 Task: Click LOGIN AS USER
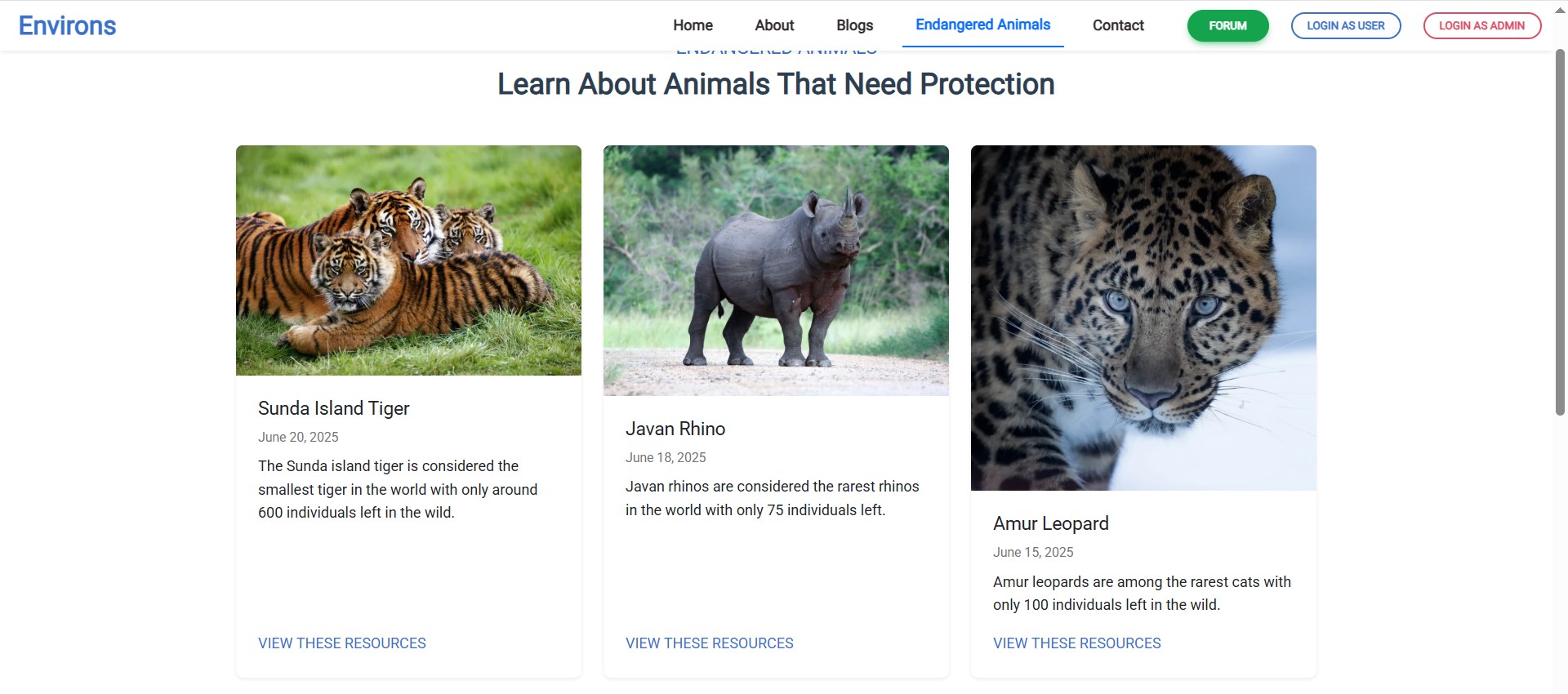pyautogui.click(x=1345, y=25)
